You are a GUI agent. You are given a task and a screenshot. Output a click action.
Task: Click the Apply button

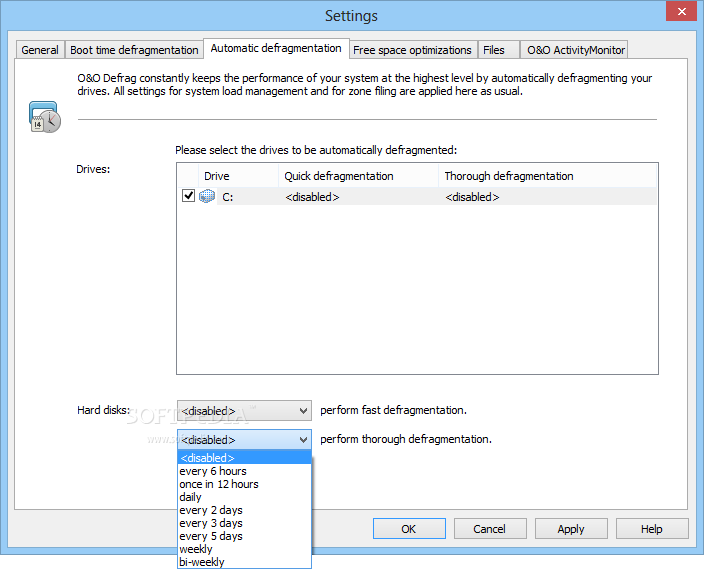pyautogui.click(x=571, y=529)
